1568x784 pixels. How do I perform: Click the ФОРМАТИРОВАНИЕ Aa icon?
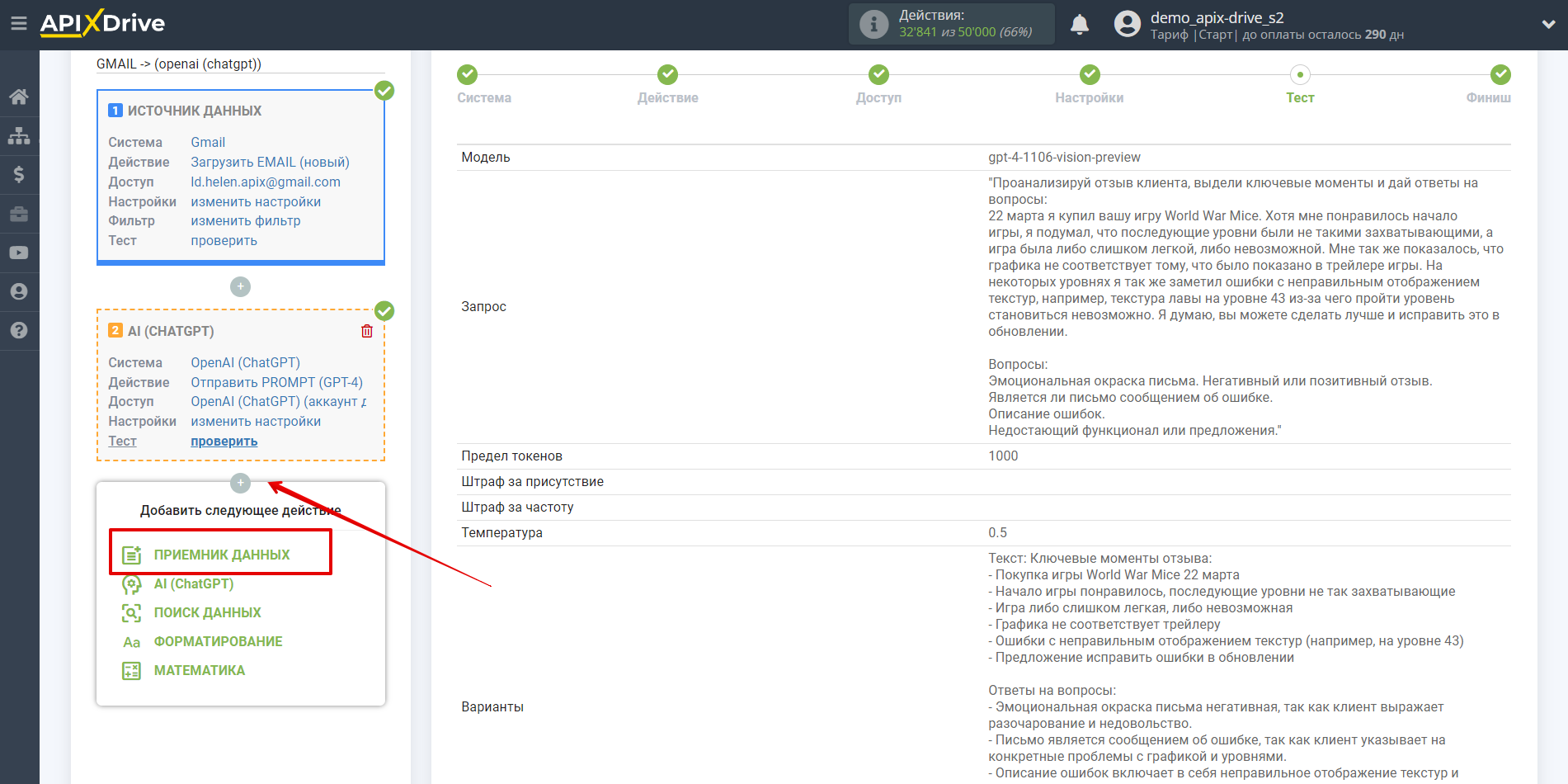(132, 642)
